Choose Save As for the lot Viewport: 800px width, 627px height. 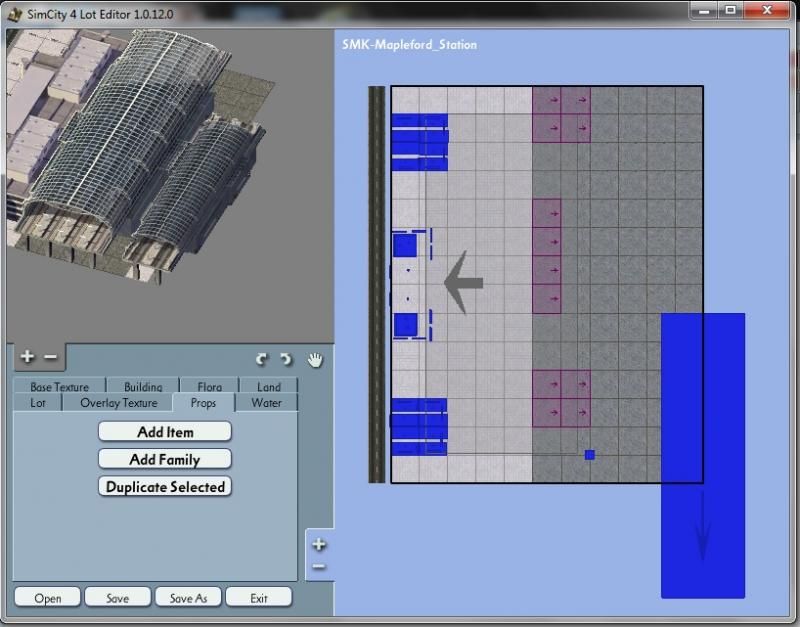coord(188,597)
